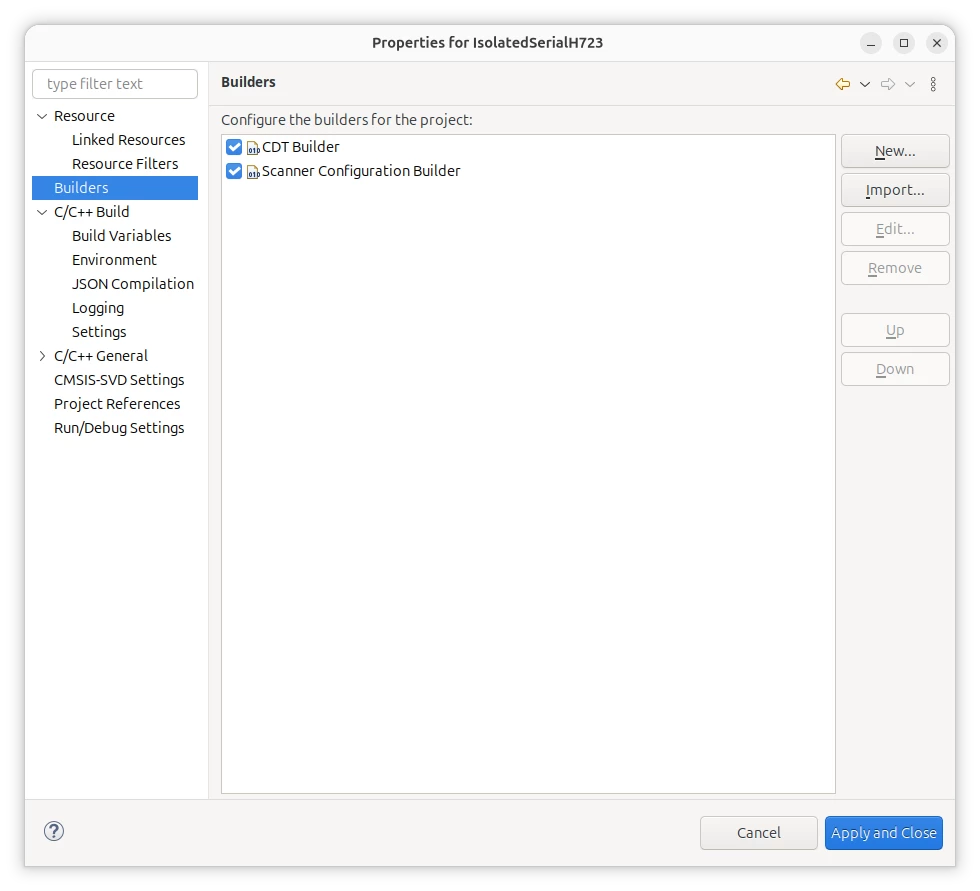Viewport: 980px width, 891px height.
Task: Click the Down button
Action: tap(895, 369)
